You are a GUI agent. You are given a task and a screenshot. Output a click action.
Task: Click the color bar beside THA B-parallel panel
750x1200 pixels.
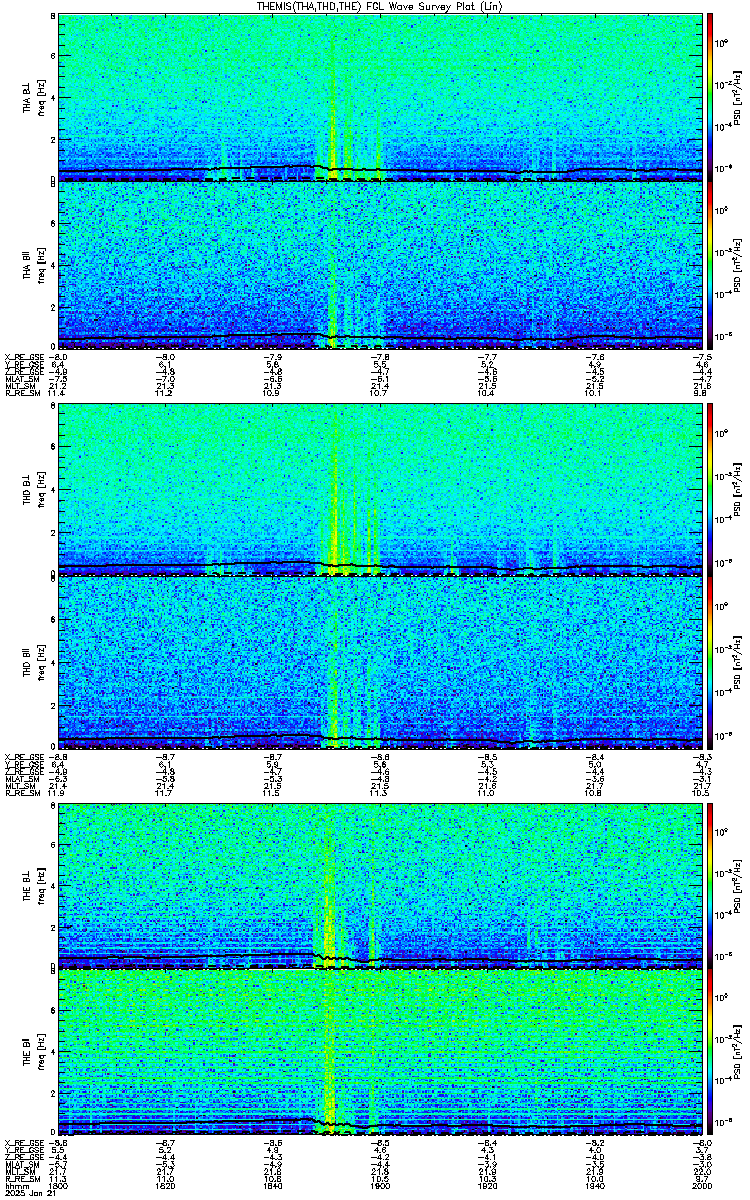click(x=710, y=266)
